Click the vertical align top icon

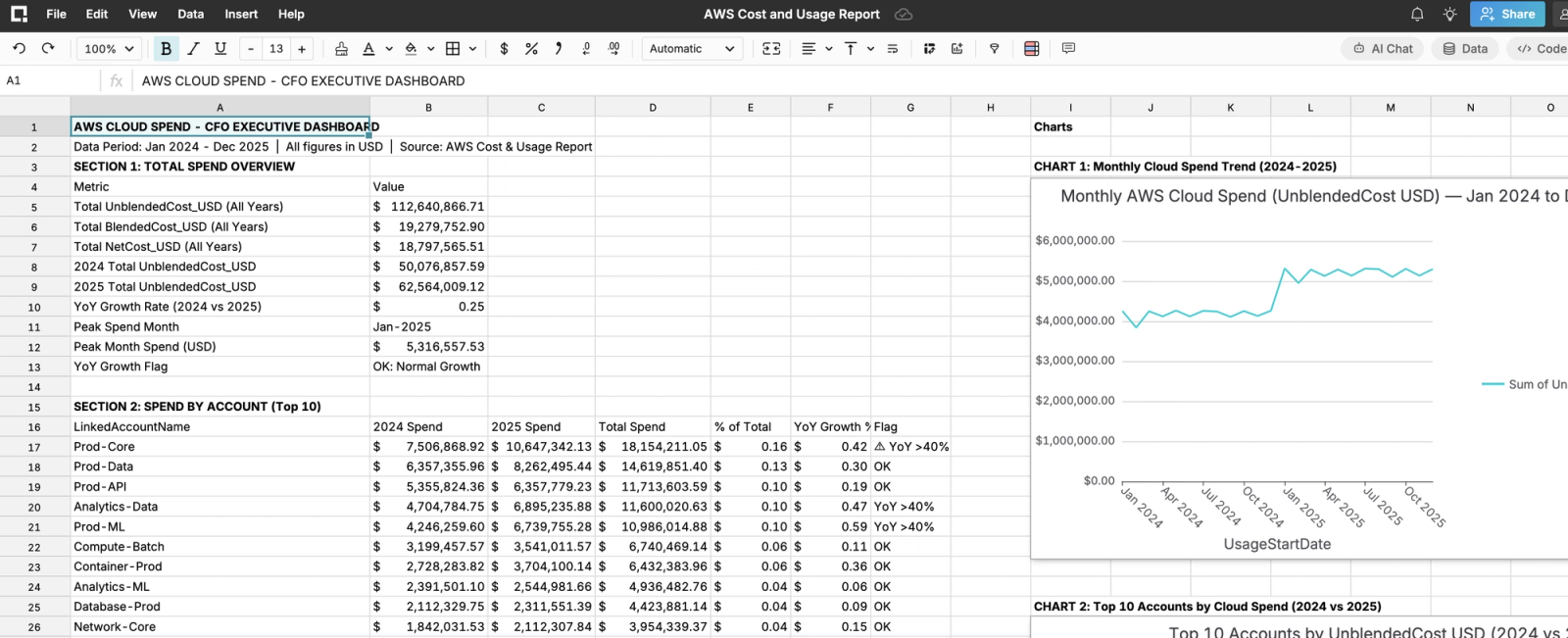(x=850, y=48)
